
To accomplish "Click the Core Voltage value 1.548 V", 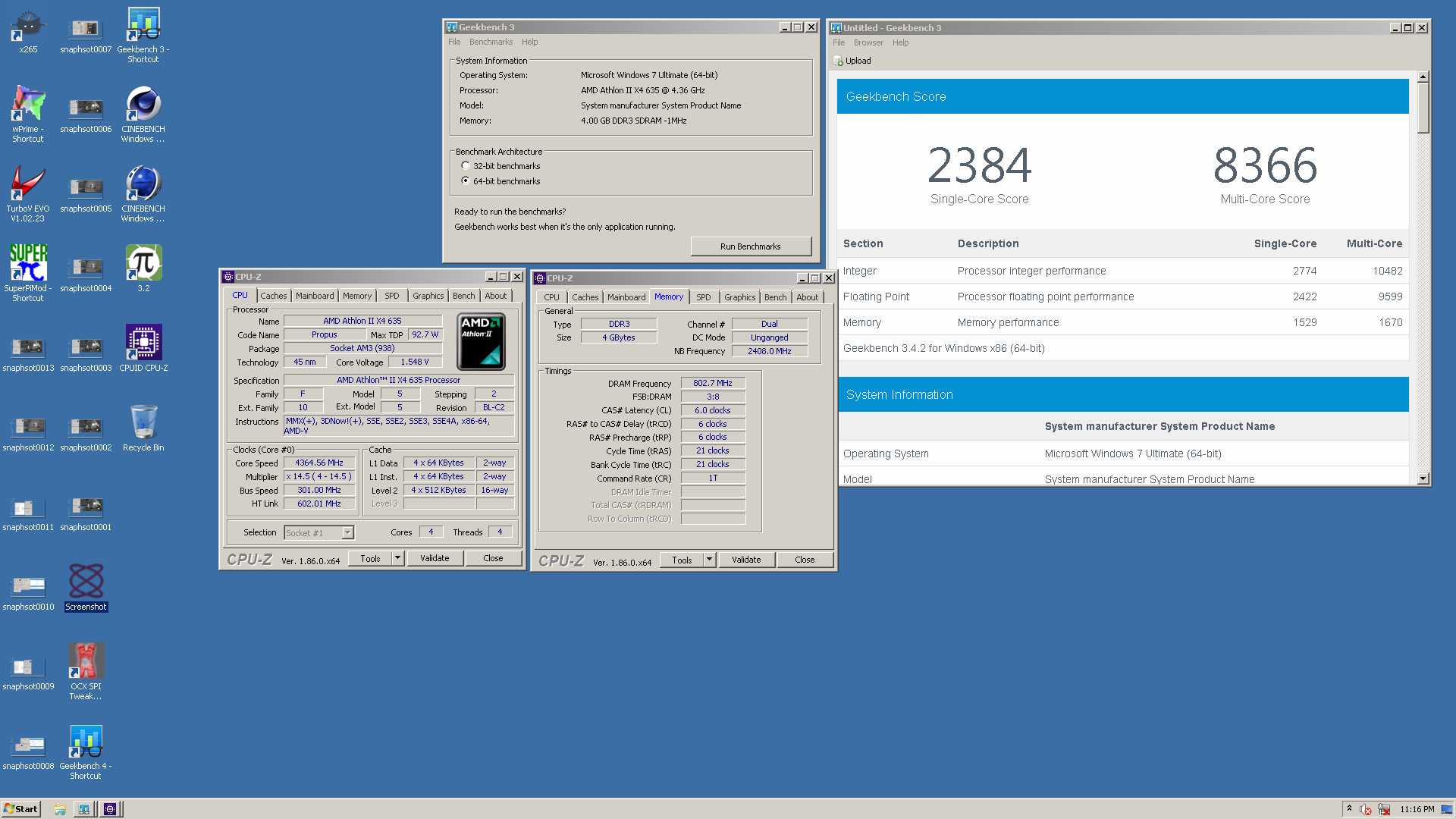I will pos(415,362).
